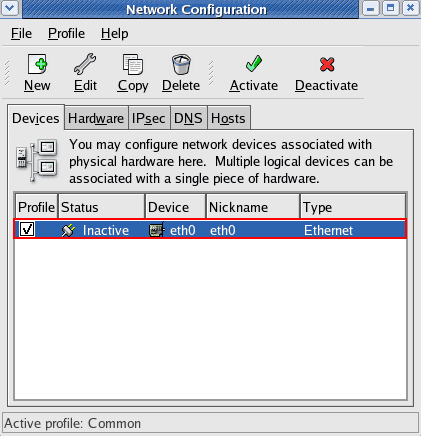This screenshot has height=436, width=421.
Task: Open the window menu arrow in title bar
Action: (10, 8)
